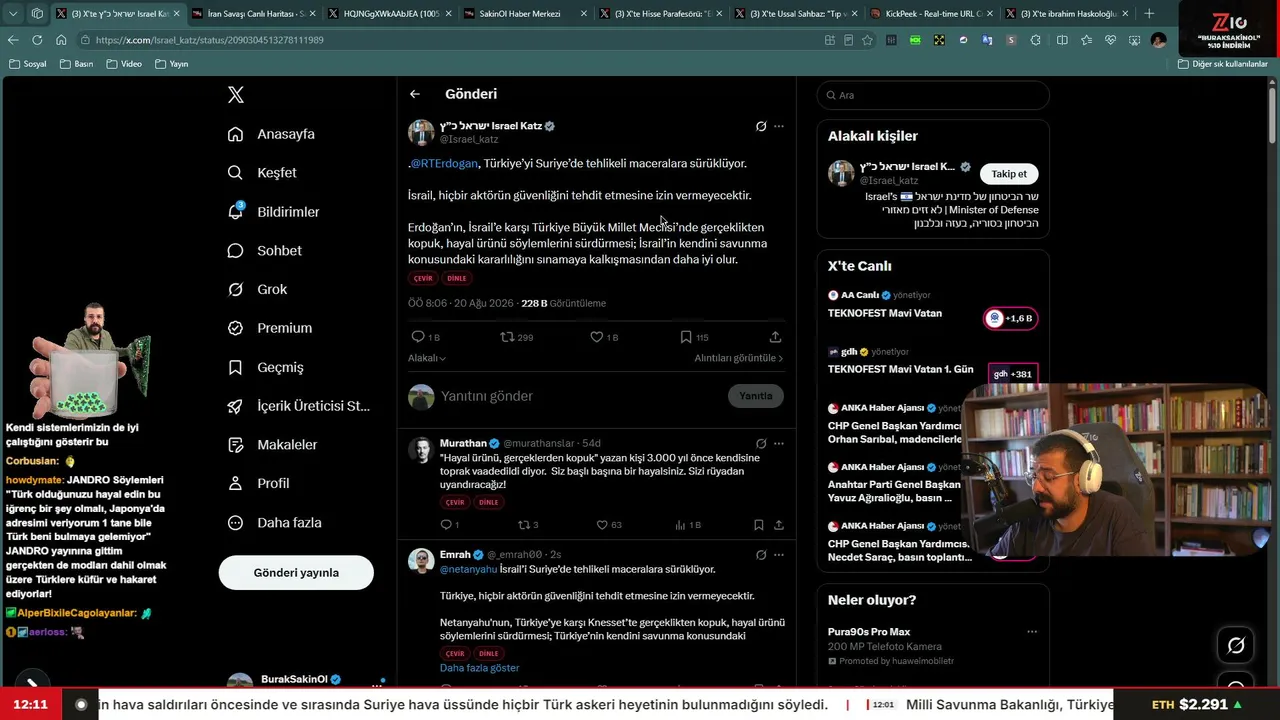Click the Ara search field
The width and height of the screenshot is (1280, 720).
click(933, 95)
